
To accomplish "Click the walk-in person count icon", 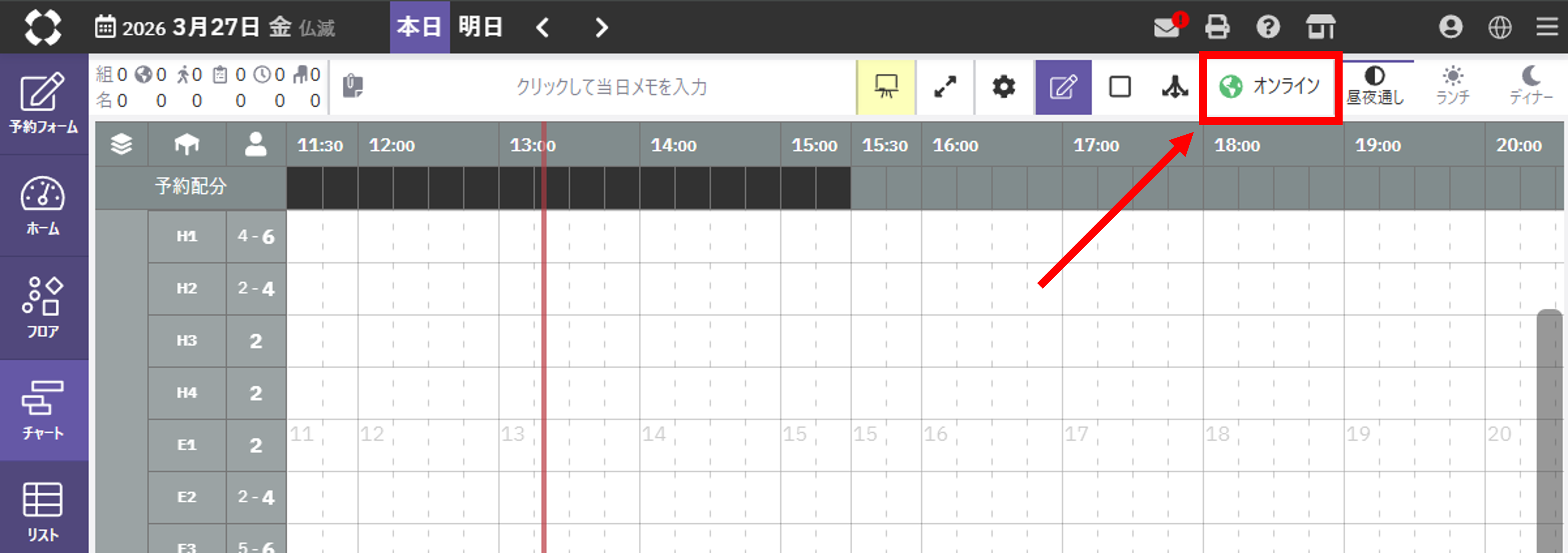I will pyautogui.click(x=183, y=75).
